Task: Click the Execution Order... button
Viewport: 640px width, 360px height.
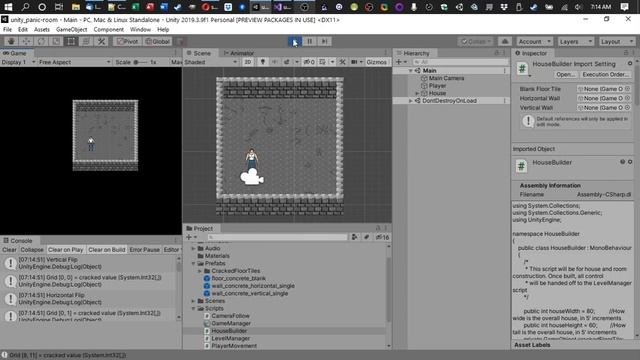Action: pyautogui.click(x=605, y=75)
